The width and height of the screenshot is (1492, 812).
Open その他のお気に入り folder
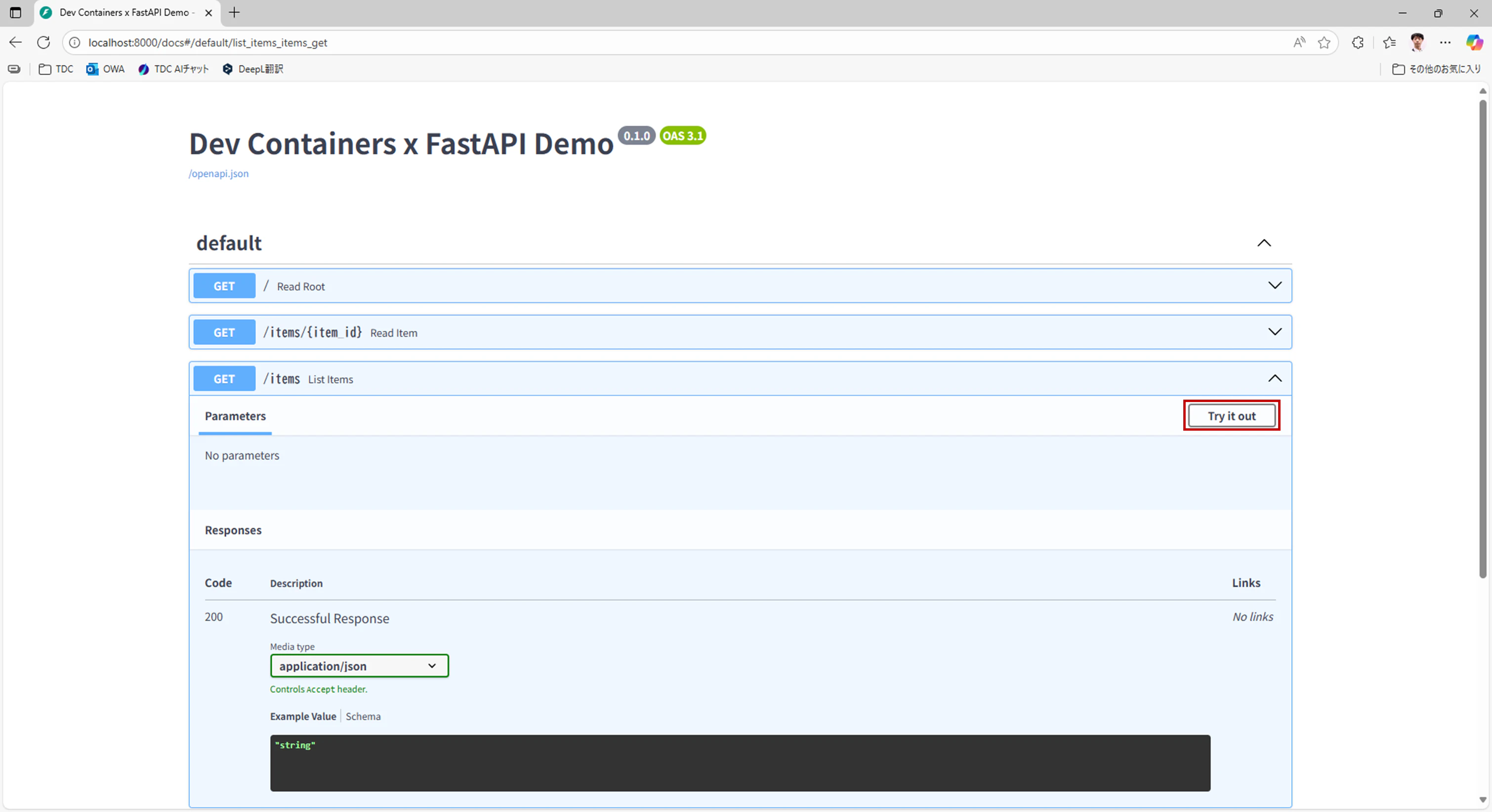pos(1436,69)
